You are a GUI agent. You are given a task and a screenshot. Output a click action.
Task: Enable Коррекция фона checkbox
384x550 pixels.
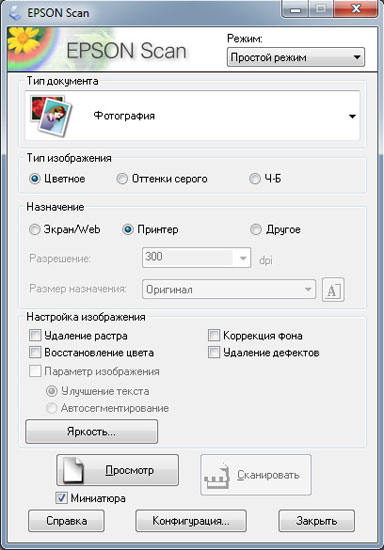[x=214, y=335]
